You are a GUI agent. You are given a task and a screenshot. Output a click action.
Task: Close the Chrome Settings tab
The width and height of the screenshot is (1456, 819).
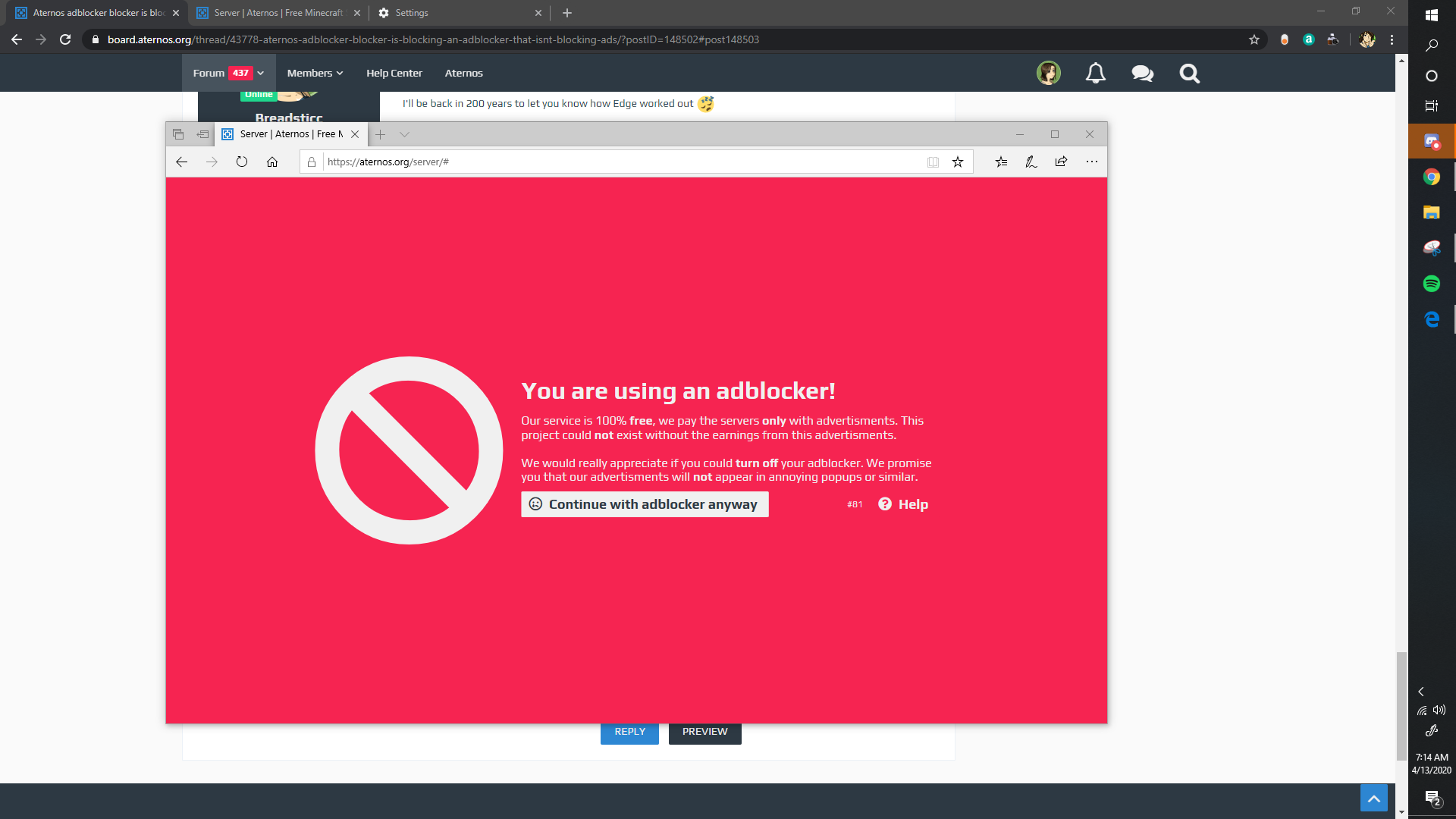538,13
